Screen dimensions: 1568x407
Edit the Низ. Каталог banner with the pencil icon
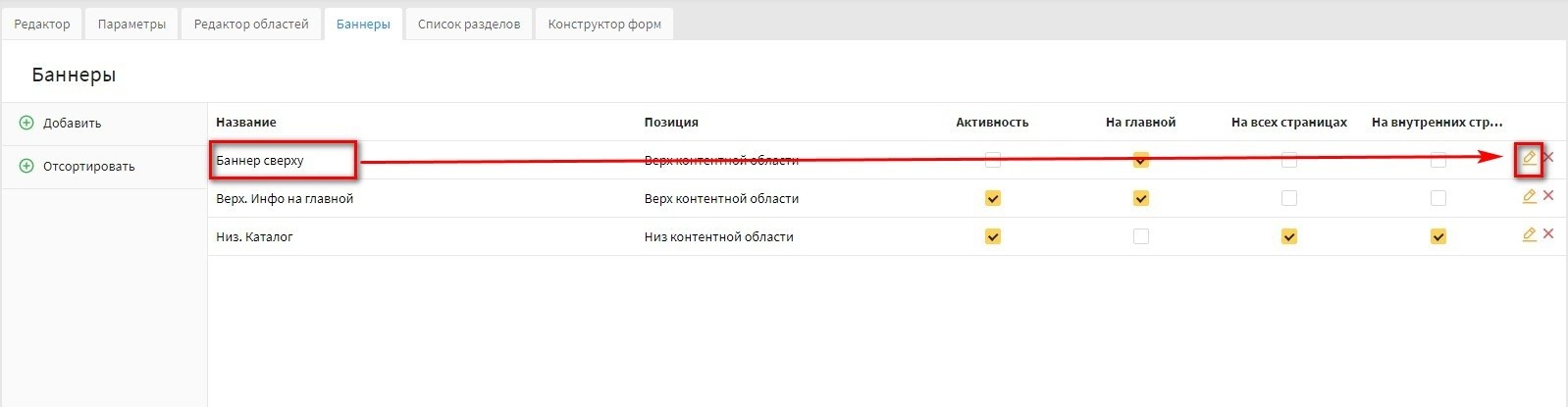click(x=1529, y=234)
